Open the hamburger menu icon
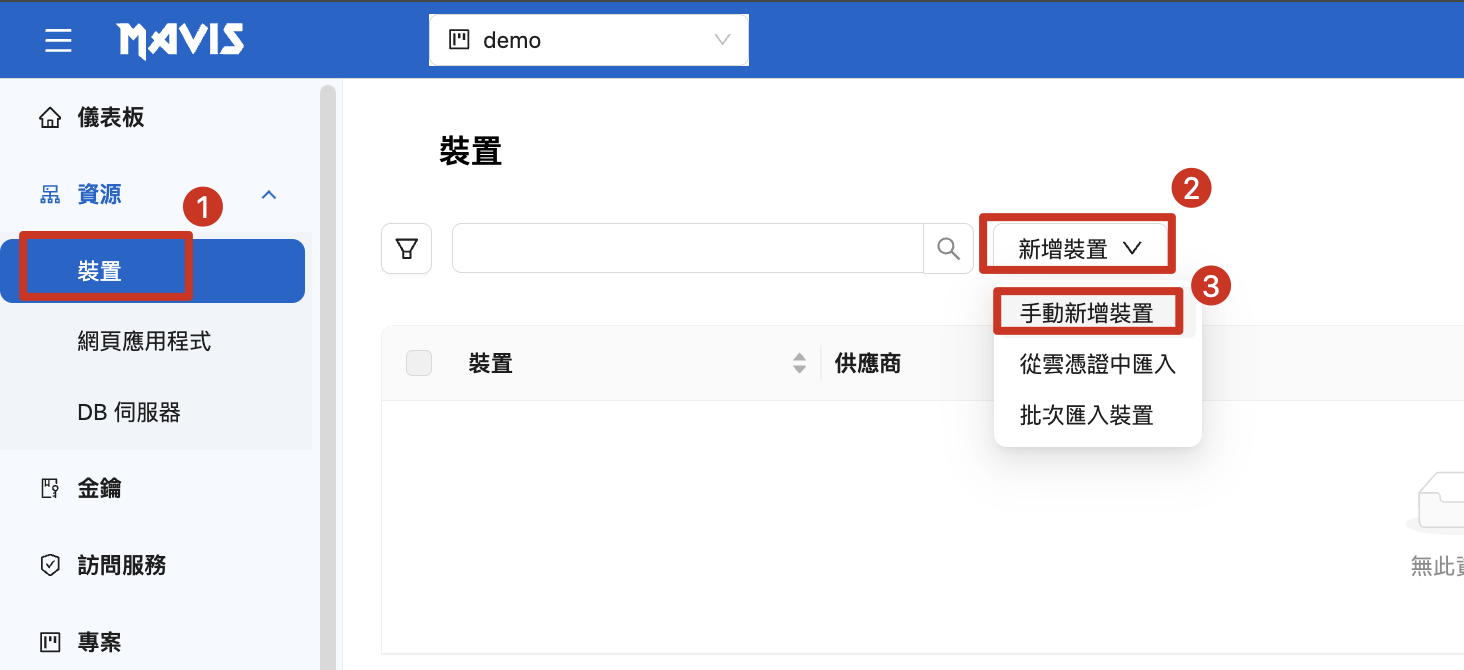Image resolution: width=1464 pixels, height=670 pixels. (58, 40)
